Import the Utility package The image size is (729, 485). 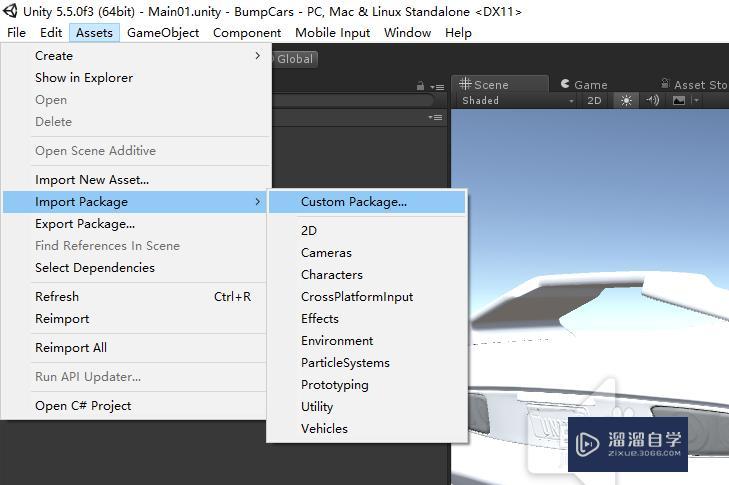367,407
